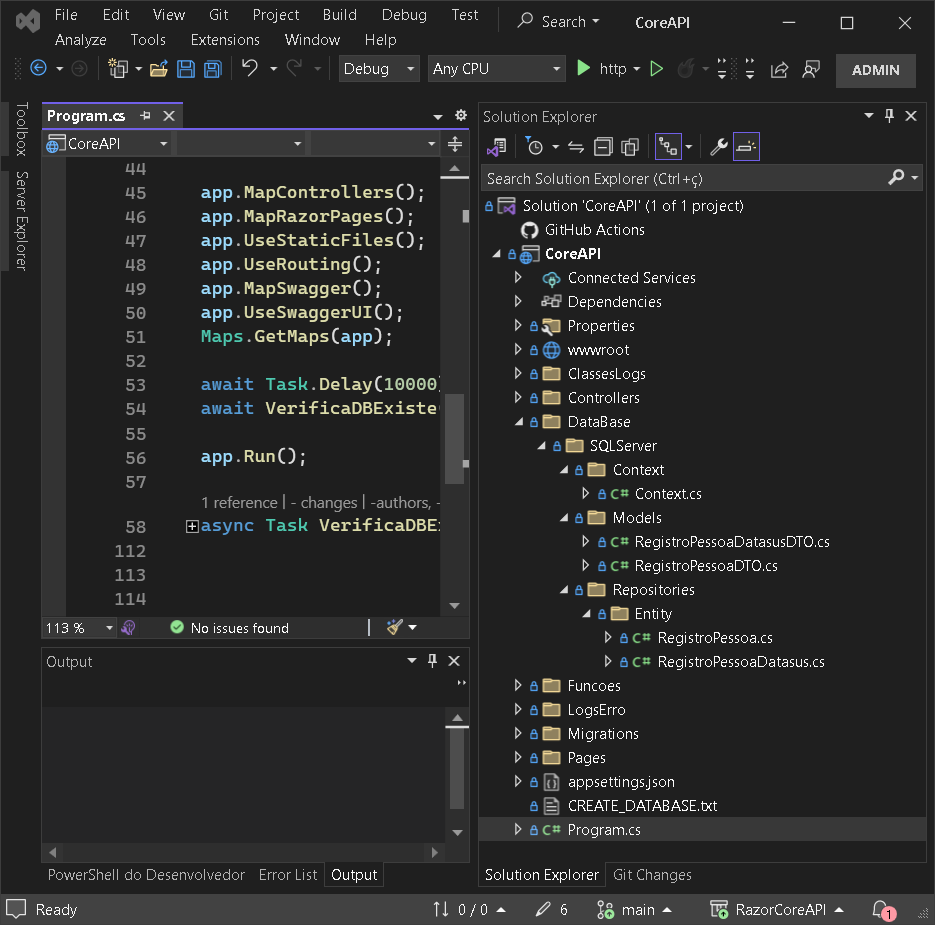Screen dimensions: 935x925
Task: Expand the Migrations folder
Action: pyautogui.click(x=518, y=733)
